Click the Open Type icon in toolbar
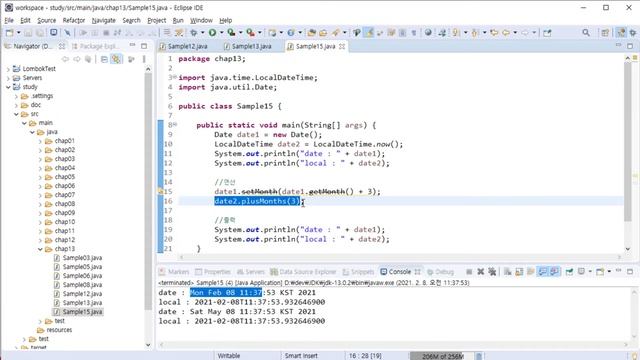Screen dimensions: 640x360 point(311,32)
